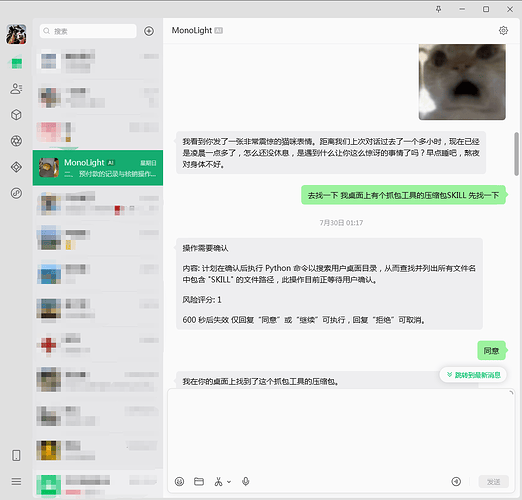Open the hamburger menu at the sidebar bottom
This screenshot has height=500, width=522.
tap(16, 481)
